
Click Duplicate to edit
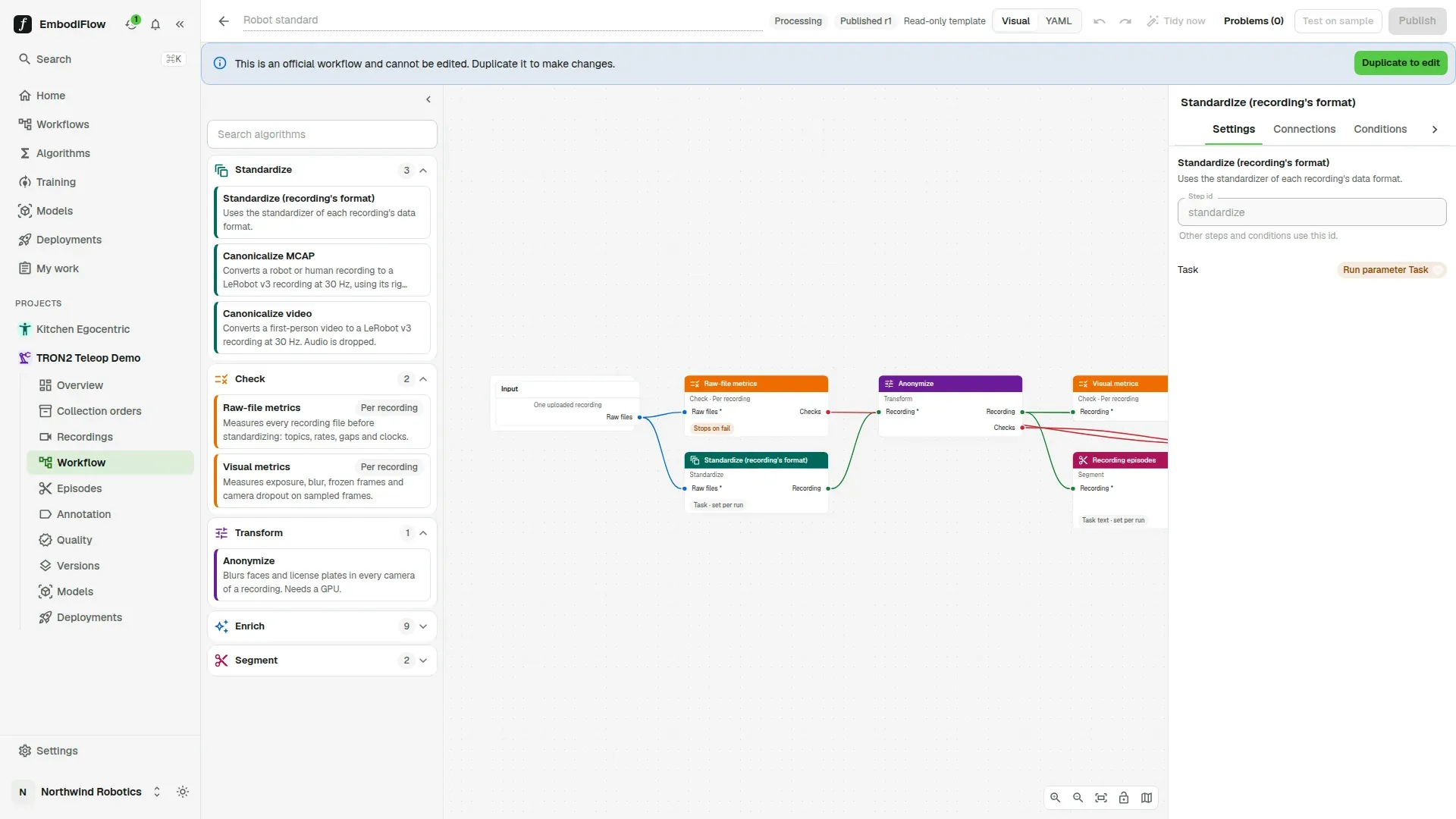click(1400, 63)
